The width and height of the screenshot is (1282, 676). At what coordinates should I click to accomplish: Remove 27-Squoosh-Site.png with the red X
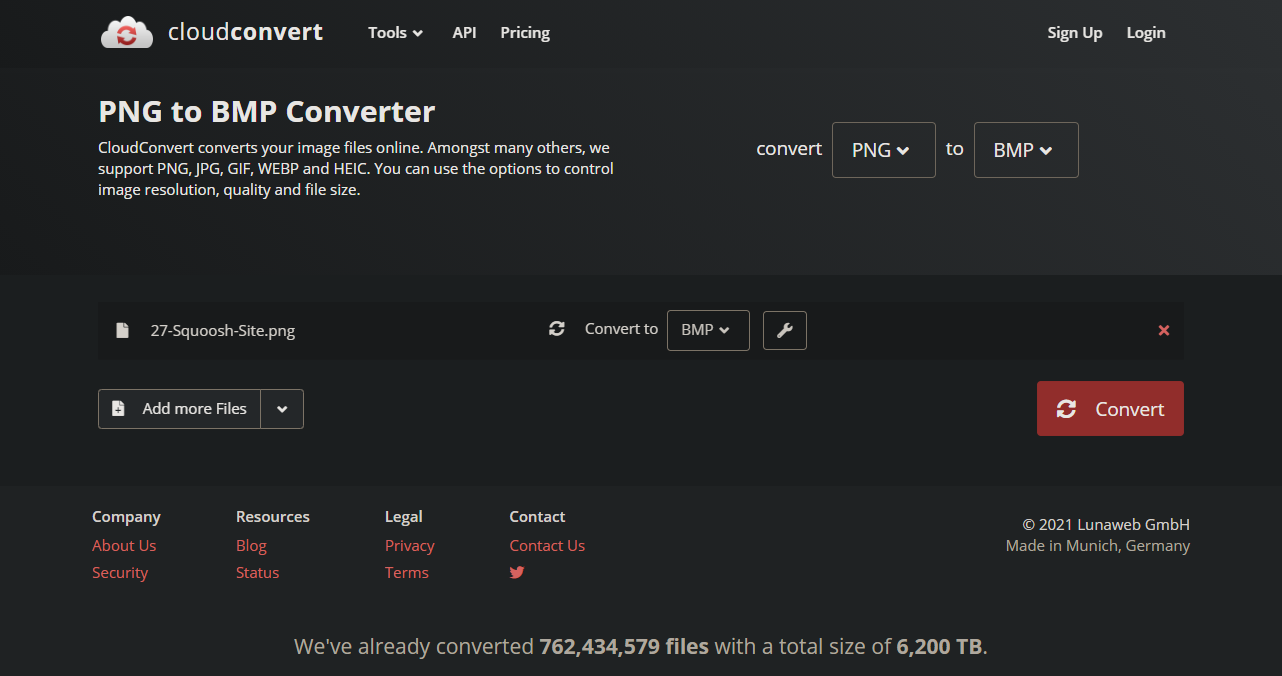point(1163,330)
